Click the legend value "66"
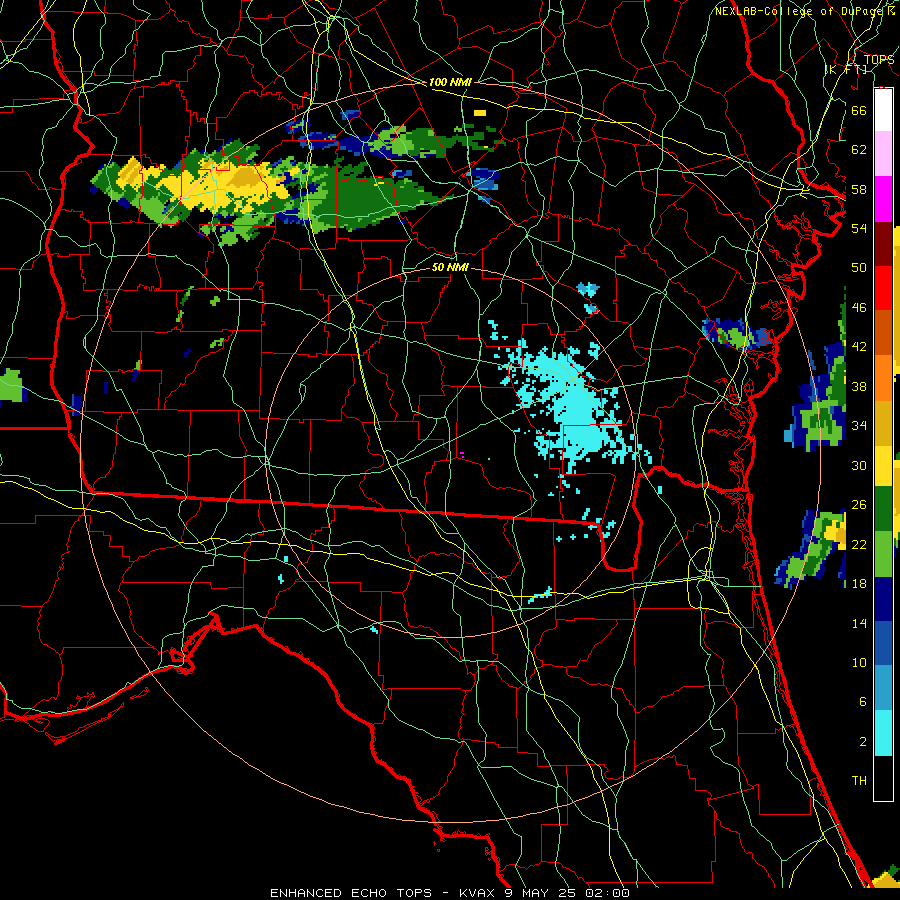The image size is (900, 900). coord(859,110)
